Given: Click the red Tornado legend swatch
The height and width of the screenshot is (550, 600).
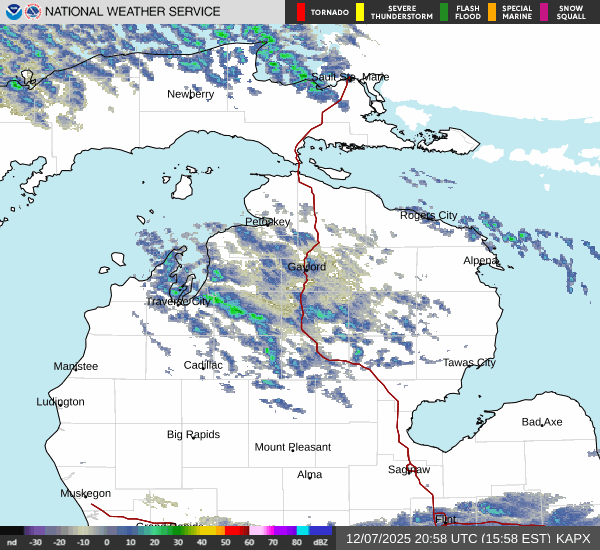Looking at the screenshot, I should 300,12.
